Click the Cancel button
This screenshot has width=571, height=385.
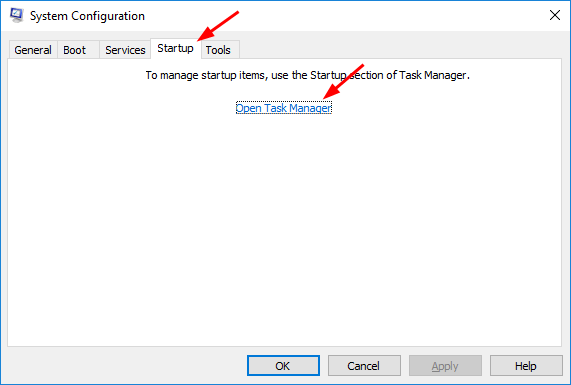(x=364, y=366)
